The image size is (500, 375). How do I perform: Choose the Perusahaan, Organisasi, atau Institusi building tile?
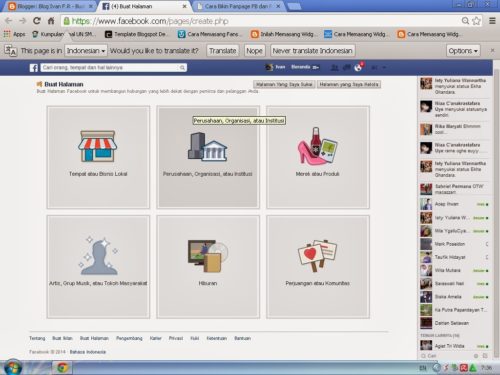(208, 157)
